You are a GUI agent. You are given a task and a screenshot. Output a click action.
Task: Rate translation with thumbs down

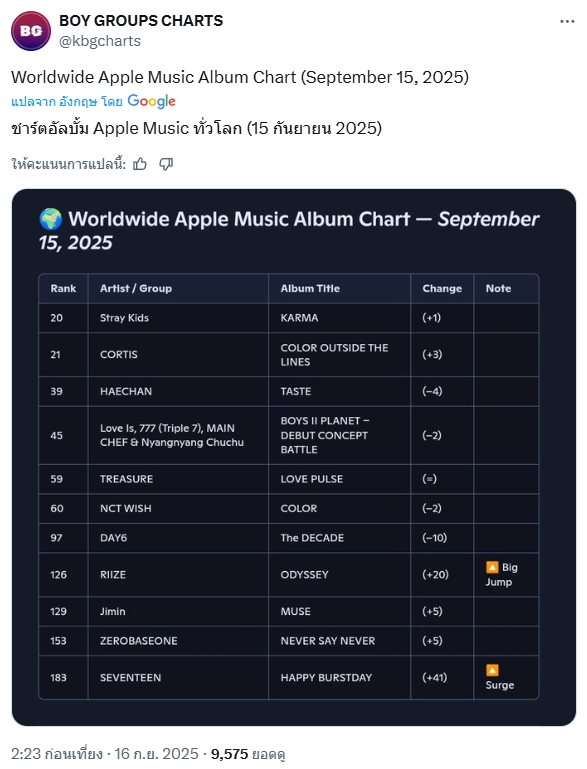(166, 164)
